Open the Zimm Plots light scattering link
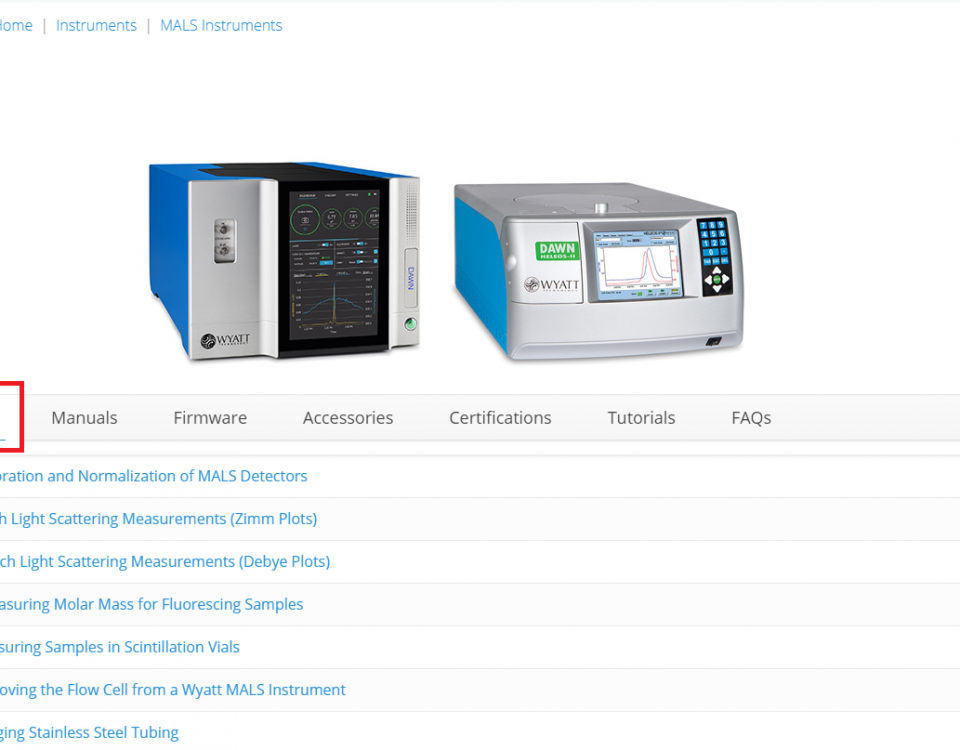 (157, 519)
